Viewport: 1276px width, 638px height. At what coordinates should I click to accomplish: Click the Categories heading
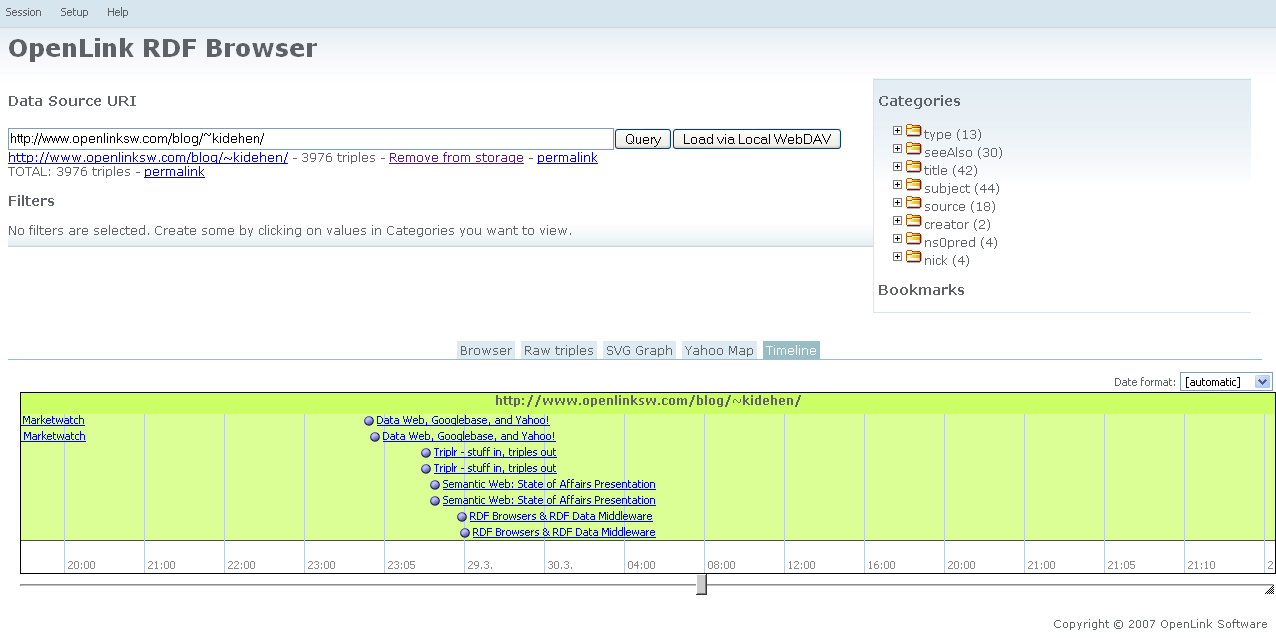(x=919, y=101)
